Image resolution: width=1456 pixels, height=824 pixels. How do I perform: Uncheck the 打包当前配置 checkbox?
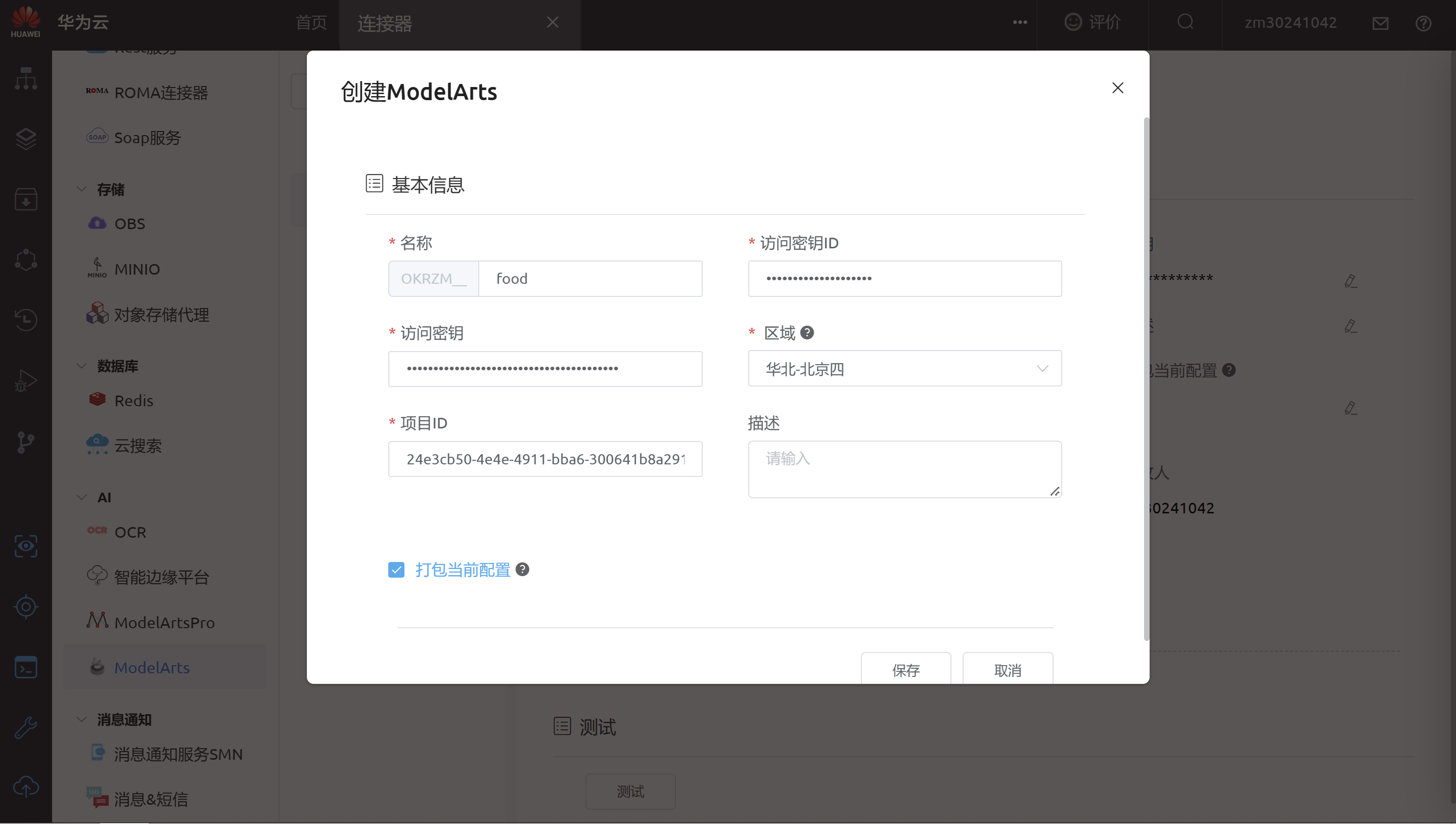(396, 570)
